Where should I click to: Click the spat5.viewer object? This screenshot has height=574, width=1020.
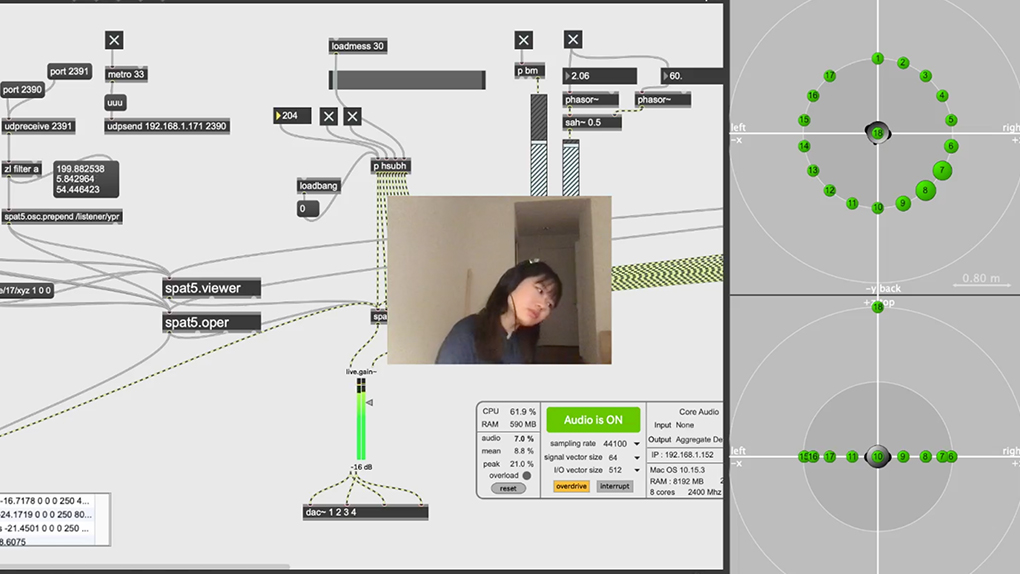211,288
